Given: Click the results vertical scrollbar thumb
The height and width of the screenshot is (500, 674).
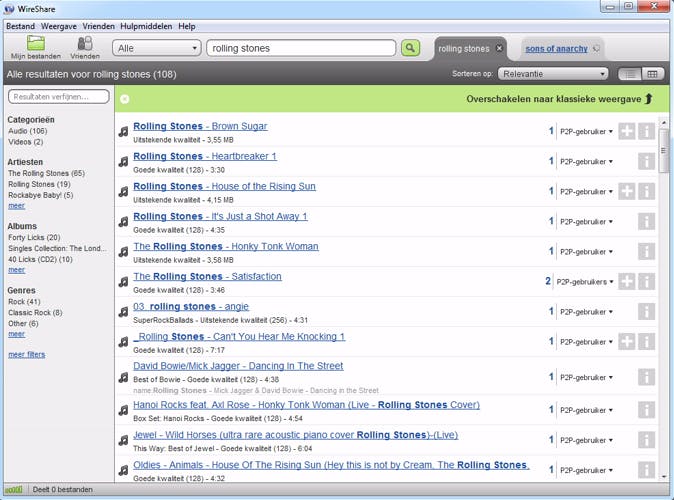Looking at the screenshot, I should tap(664, 150).
